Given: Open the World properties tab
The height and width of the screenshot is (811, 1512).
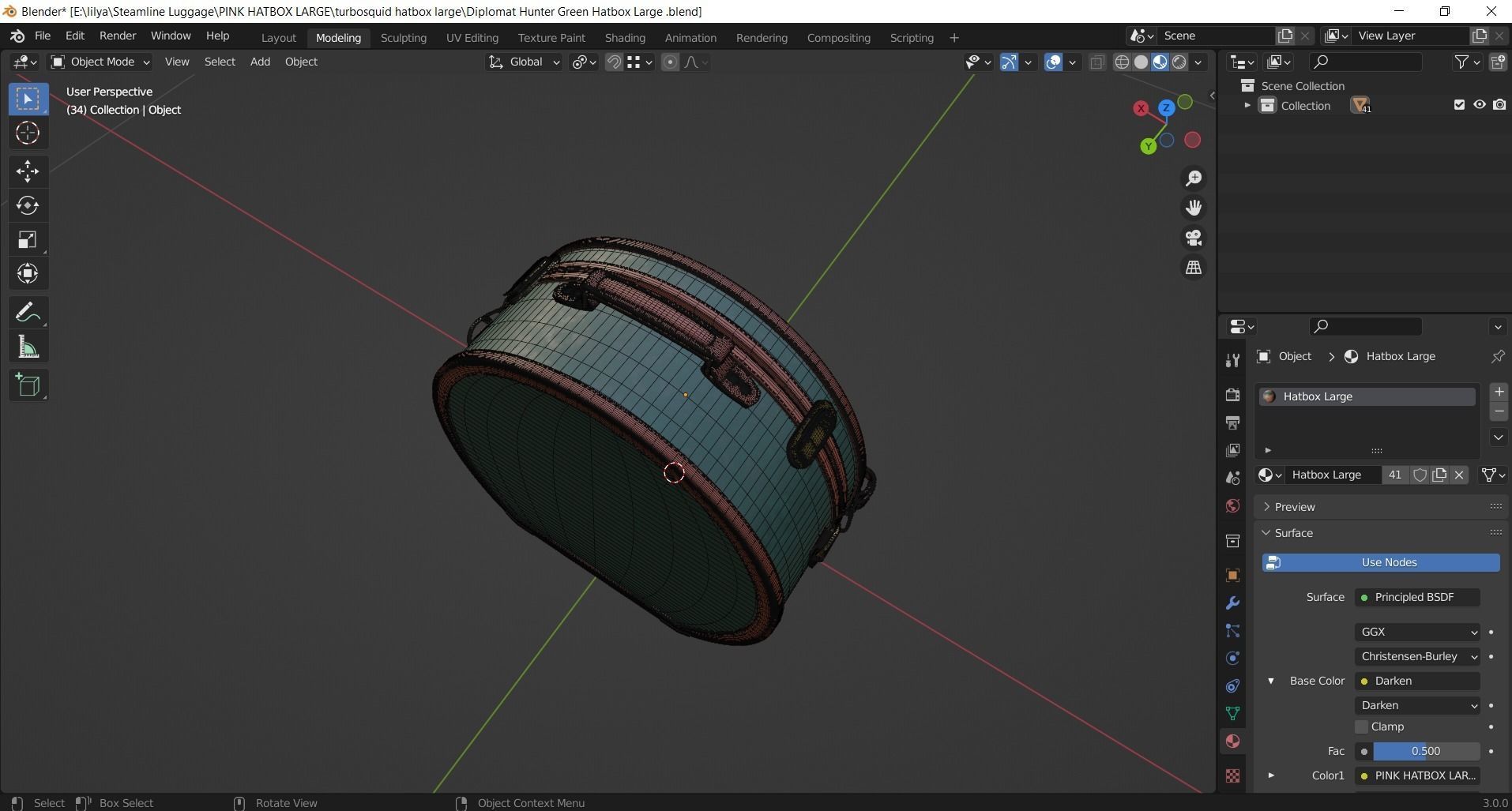Looking at the screenshot, I should (x=1232, y=505).
